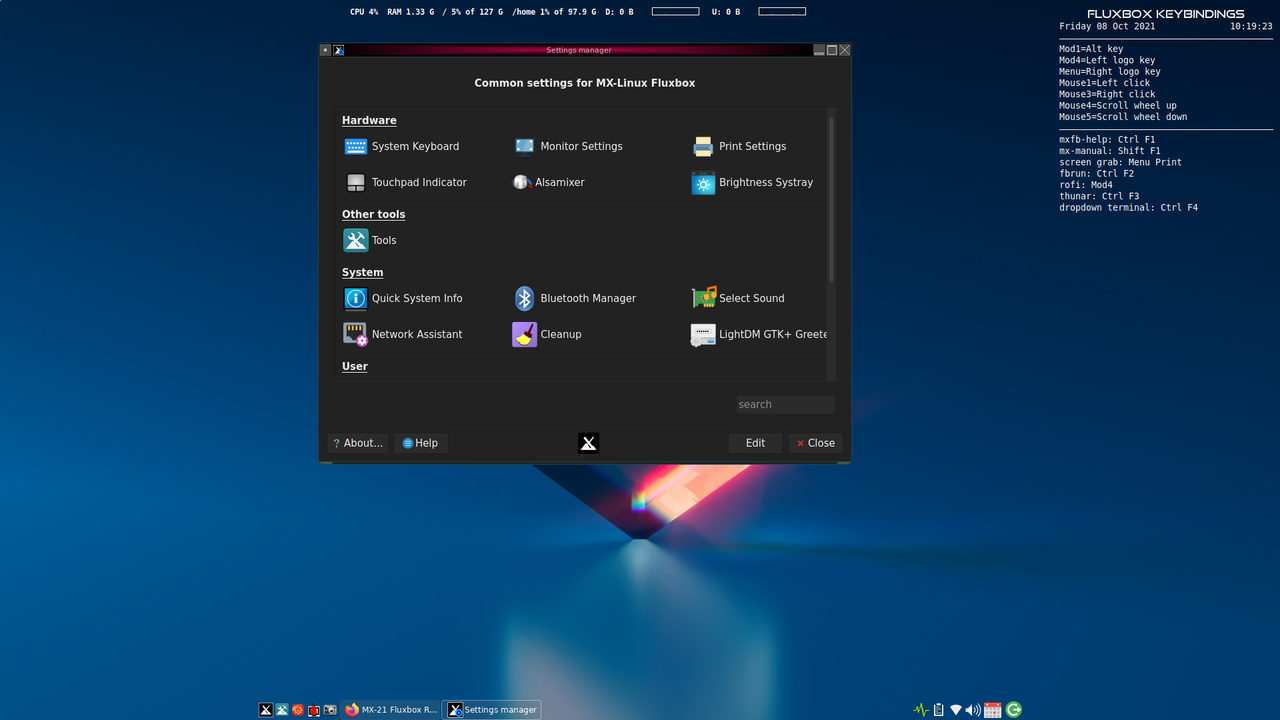Click the About... button
Image resolution: width=1280 pixels, height=720 pixels.
click(358, 443)
